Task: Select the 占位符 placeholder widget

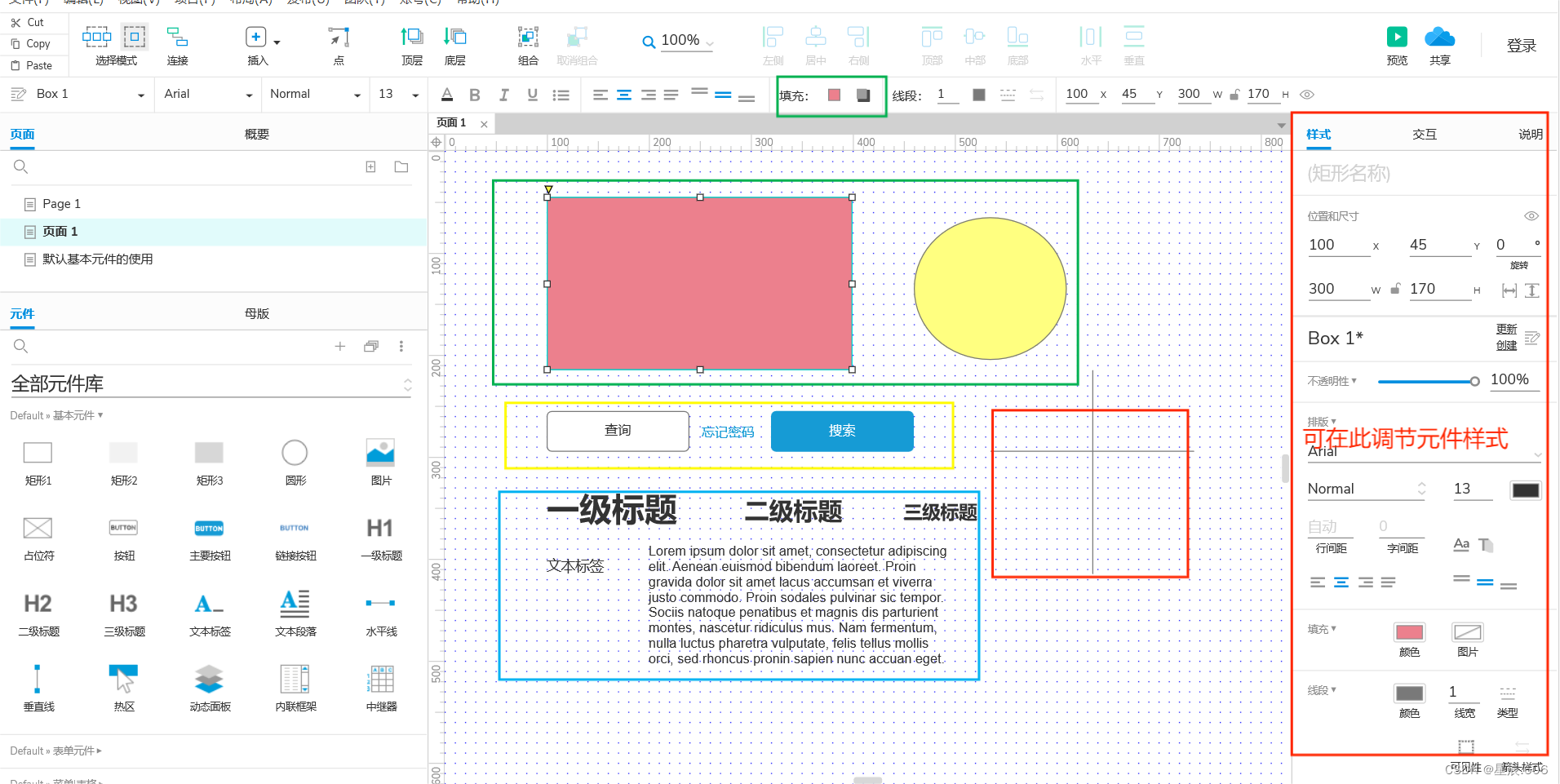Action: (38, 538)
